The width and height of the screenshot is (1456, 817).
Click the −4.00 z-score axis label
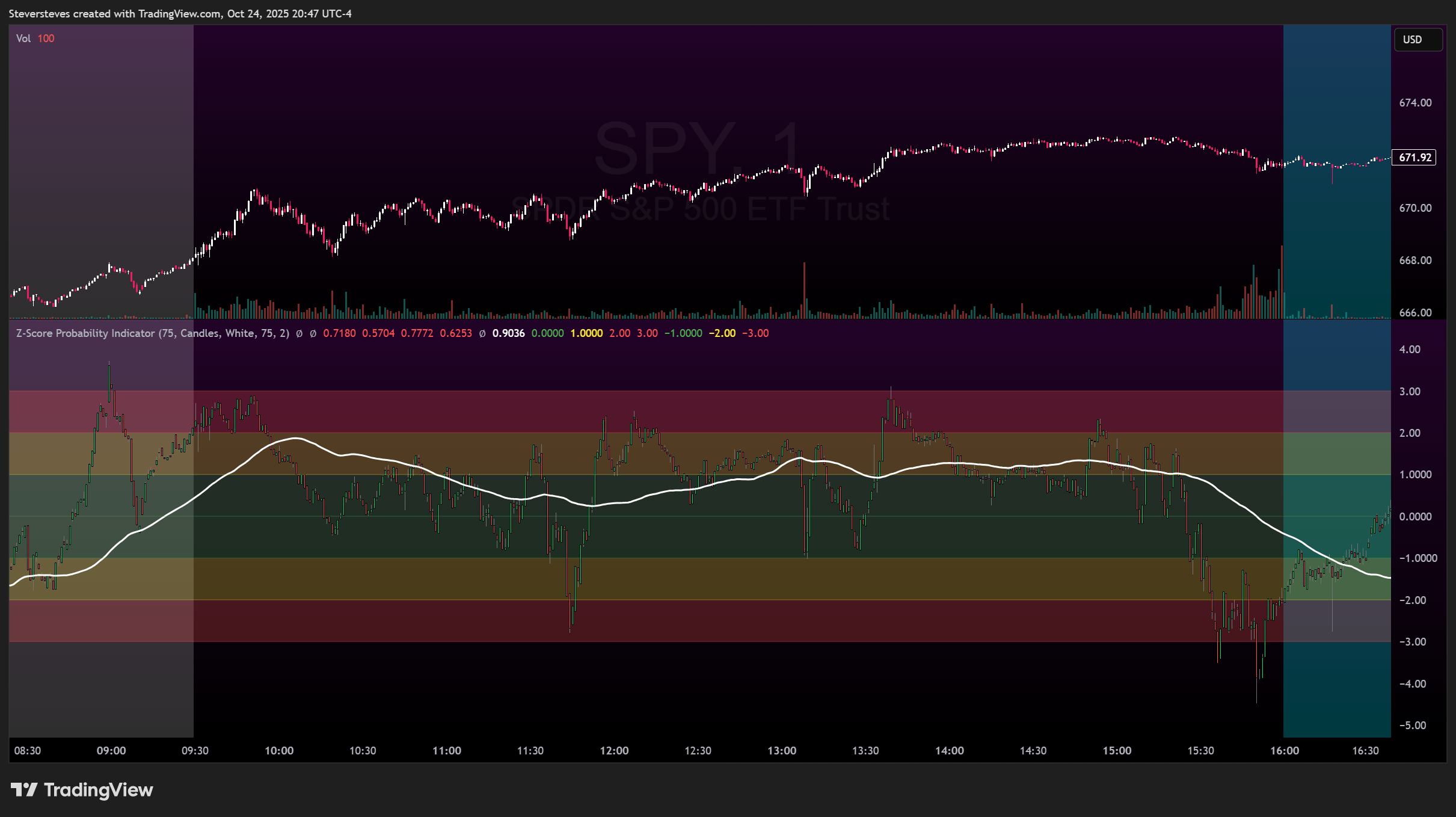coord(1412,684)
